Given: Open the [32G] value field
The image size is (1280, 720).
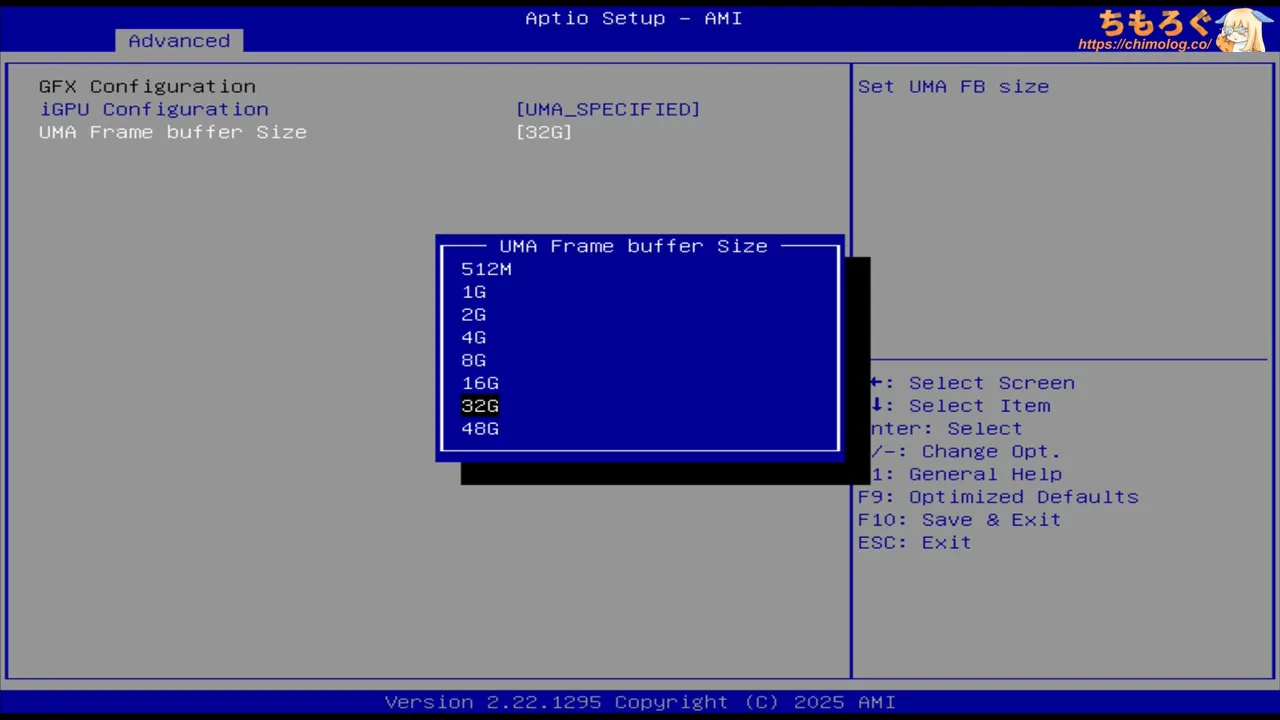Looking at the screenshot, I should [x=544, y=132].
